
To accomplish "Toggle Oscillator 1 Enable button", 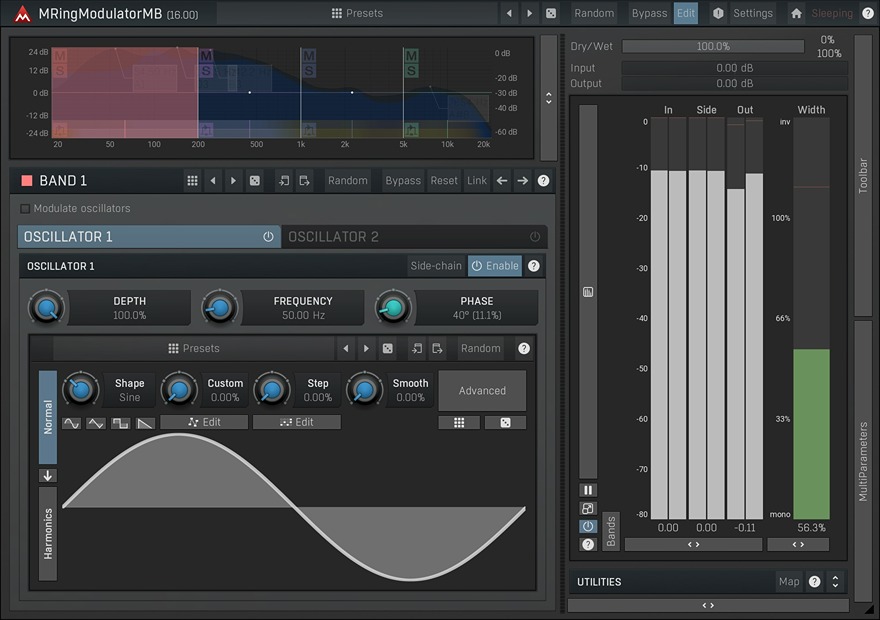I will pyautogui.click(x=495, y=266).
